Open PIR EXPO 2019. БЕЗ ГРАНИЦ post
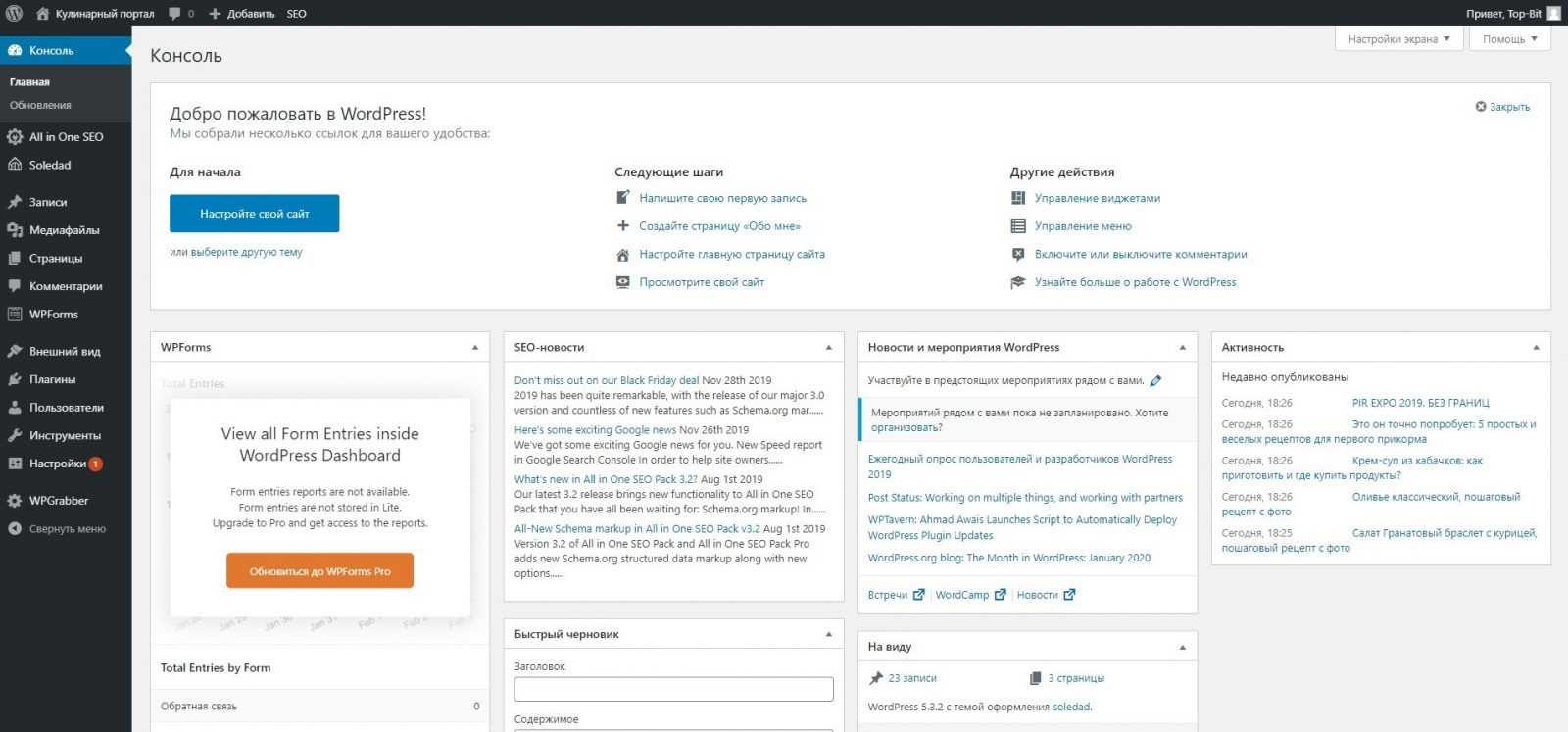The image size is (1568, 732). [x=1420, y=403]
